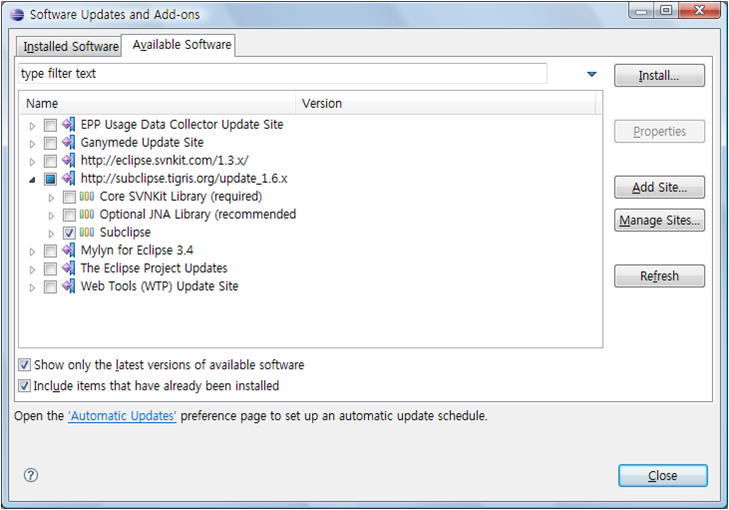Expand the Optional JNA Library node
This screenshot has width=729, height=510.
click(x=51, y=216)
